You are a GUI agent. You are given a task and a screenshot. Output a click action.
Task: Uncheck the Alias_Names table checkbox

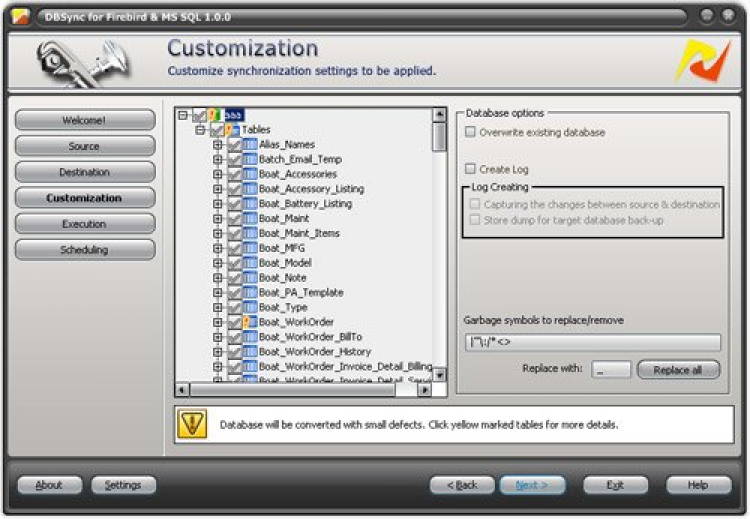[235, 144]
